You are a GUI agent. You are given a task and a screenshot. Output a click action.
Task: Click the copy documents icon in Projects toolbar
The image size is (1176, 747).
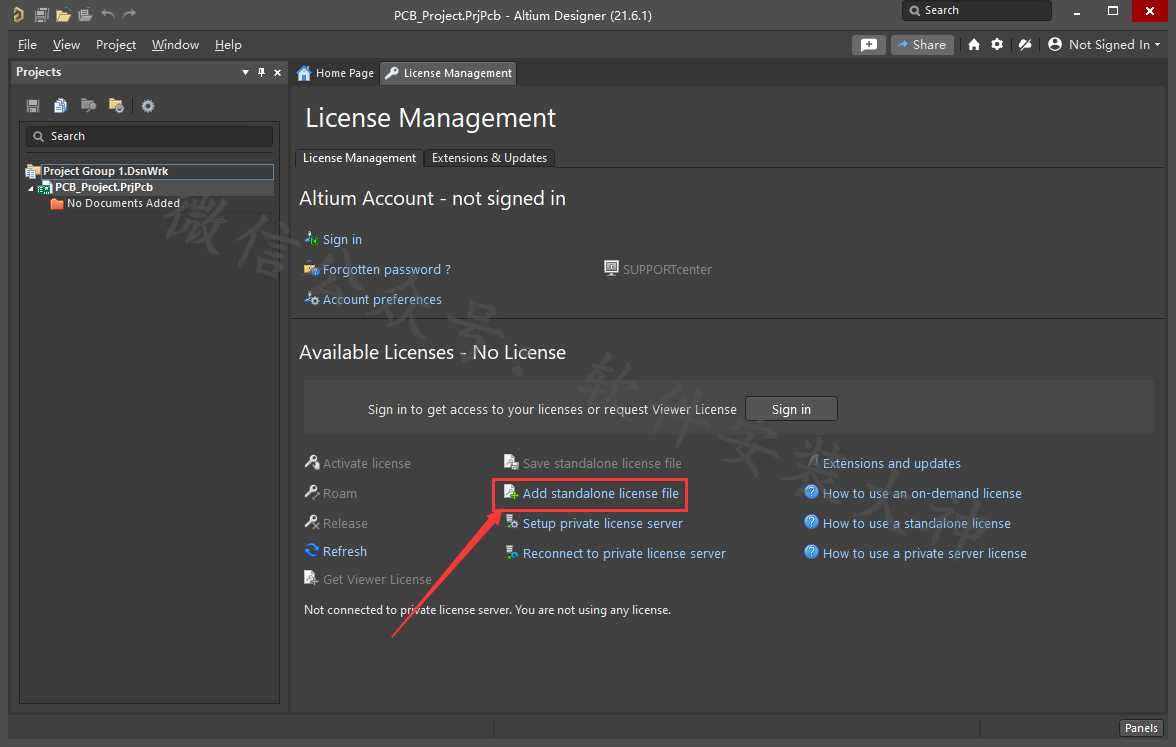pyautogui.click(x=61, y=106)
